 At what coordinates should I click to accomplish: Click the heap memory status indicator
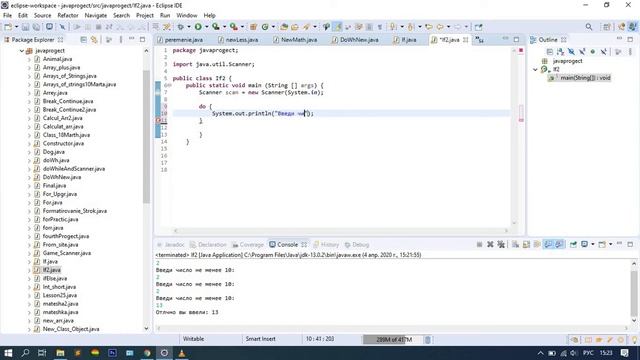click(393, 340)
